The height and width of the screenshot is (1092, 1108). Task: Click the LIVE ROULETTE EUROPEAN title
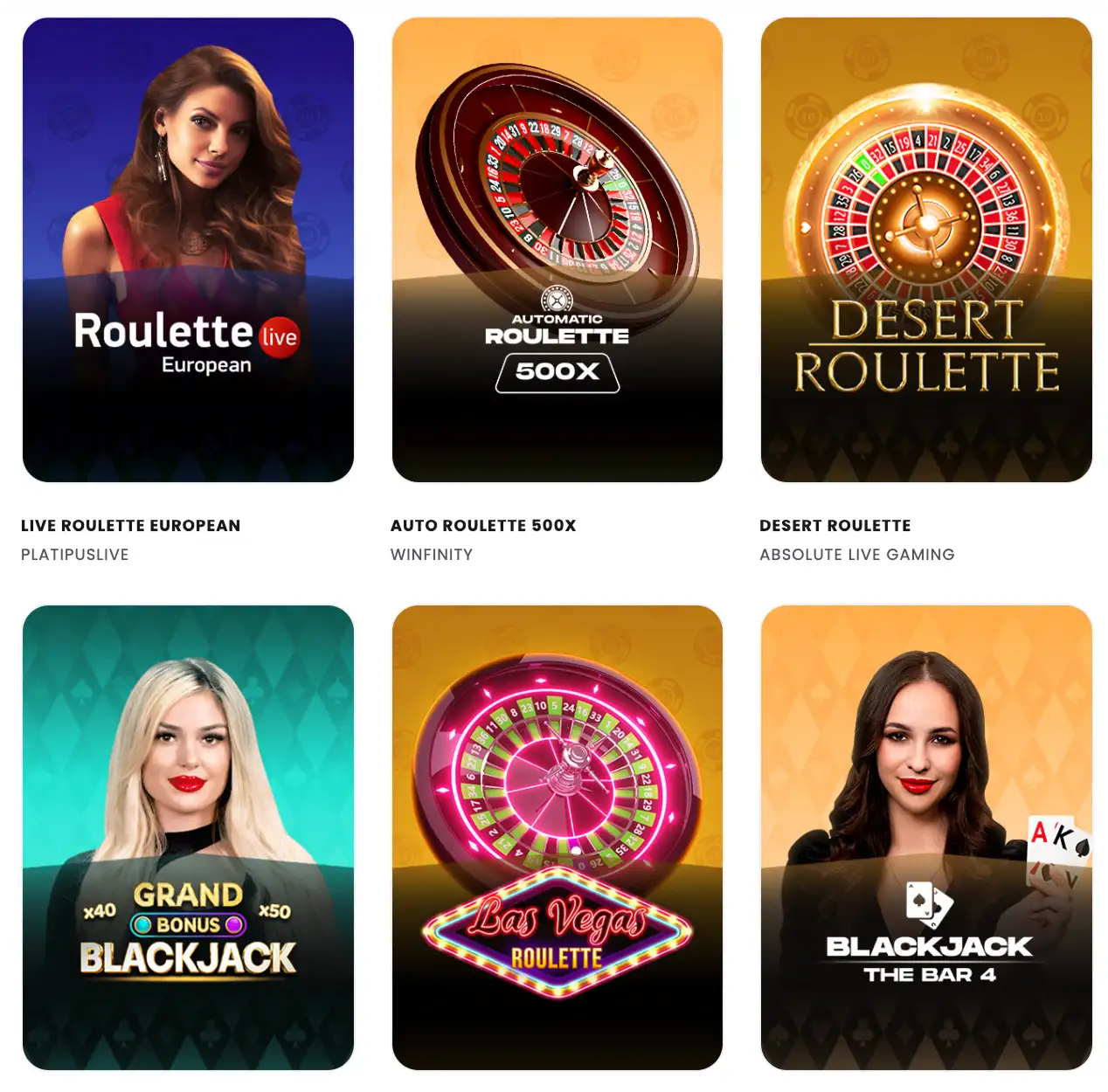coord(131,526)
